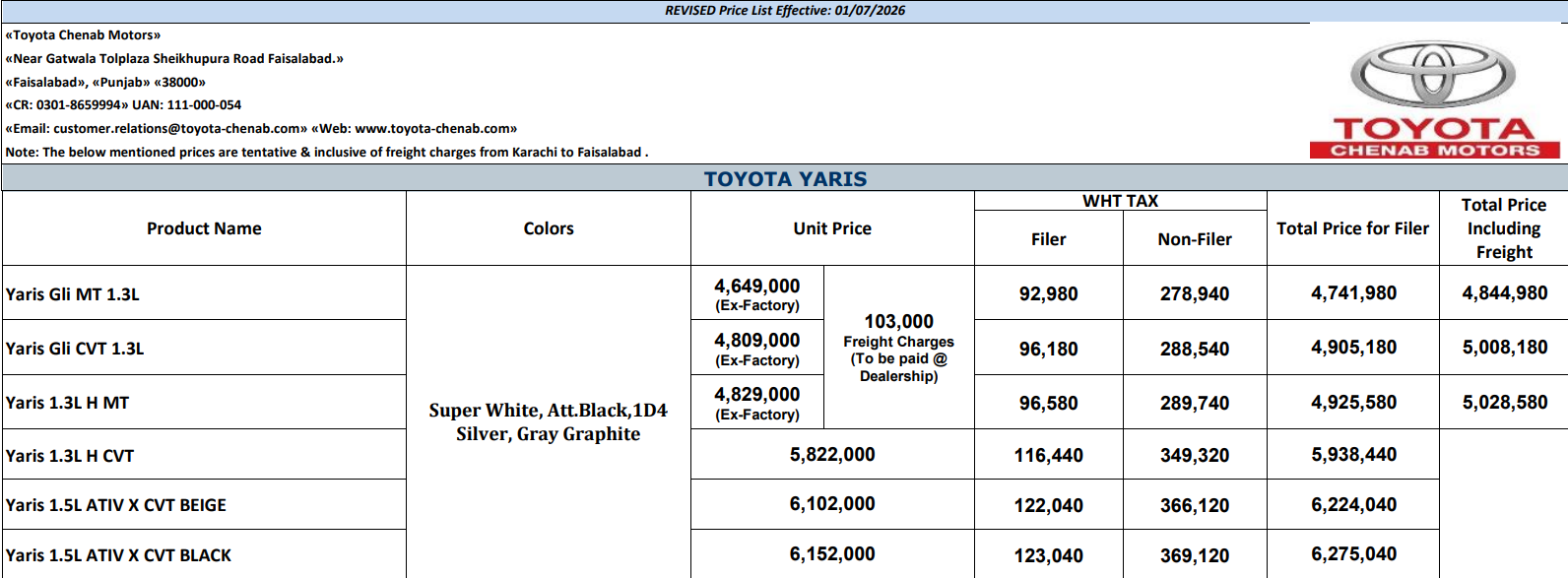Click non-filer tax value 278,940
1568x578 pixels.
[x=1195, y=294]
